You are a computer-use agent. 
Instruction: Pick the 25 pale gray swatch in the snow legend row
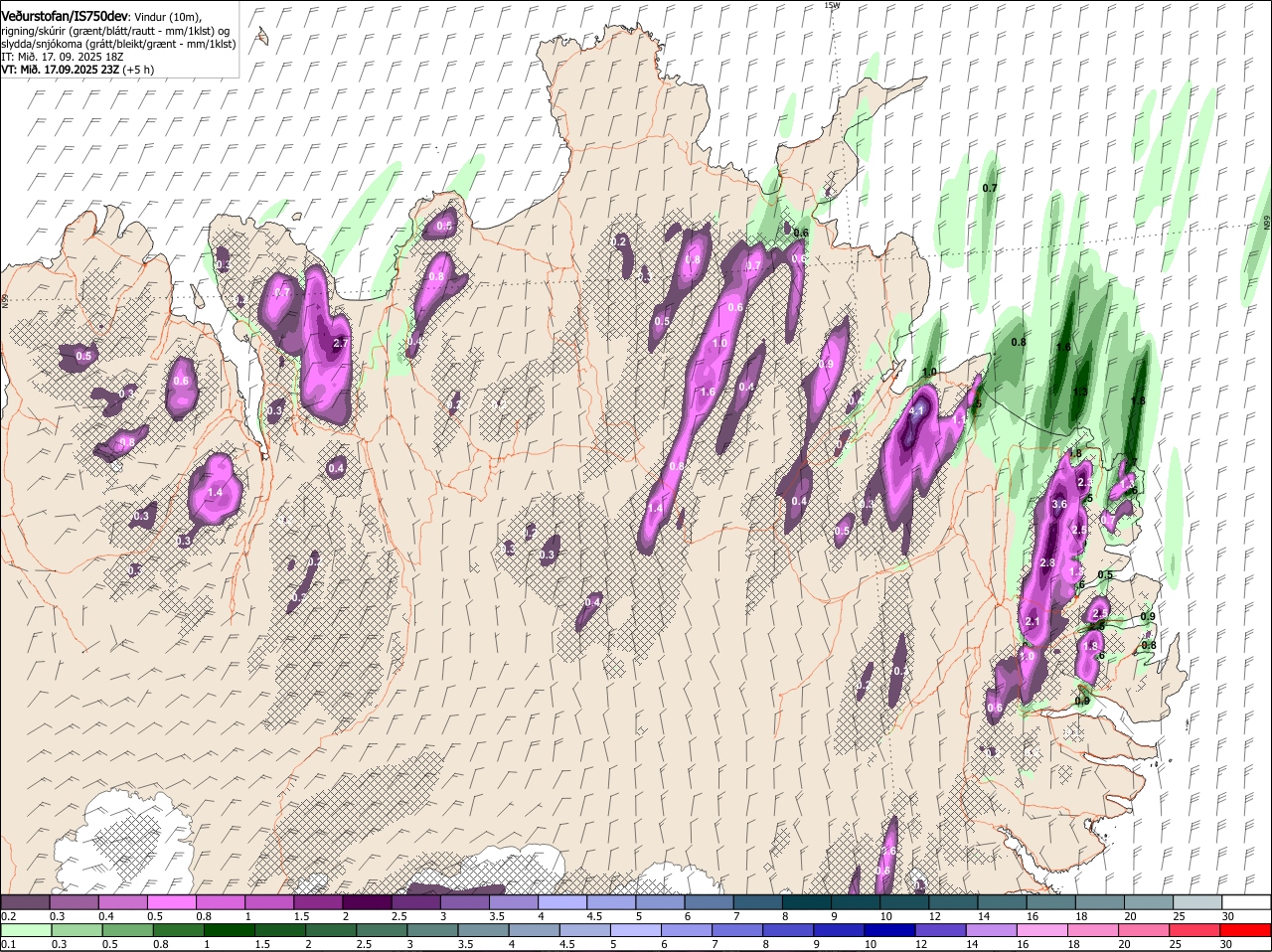click(x=1196, y=901)
